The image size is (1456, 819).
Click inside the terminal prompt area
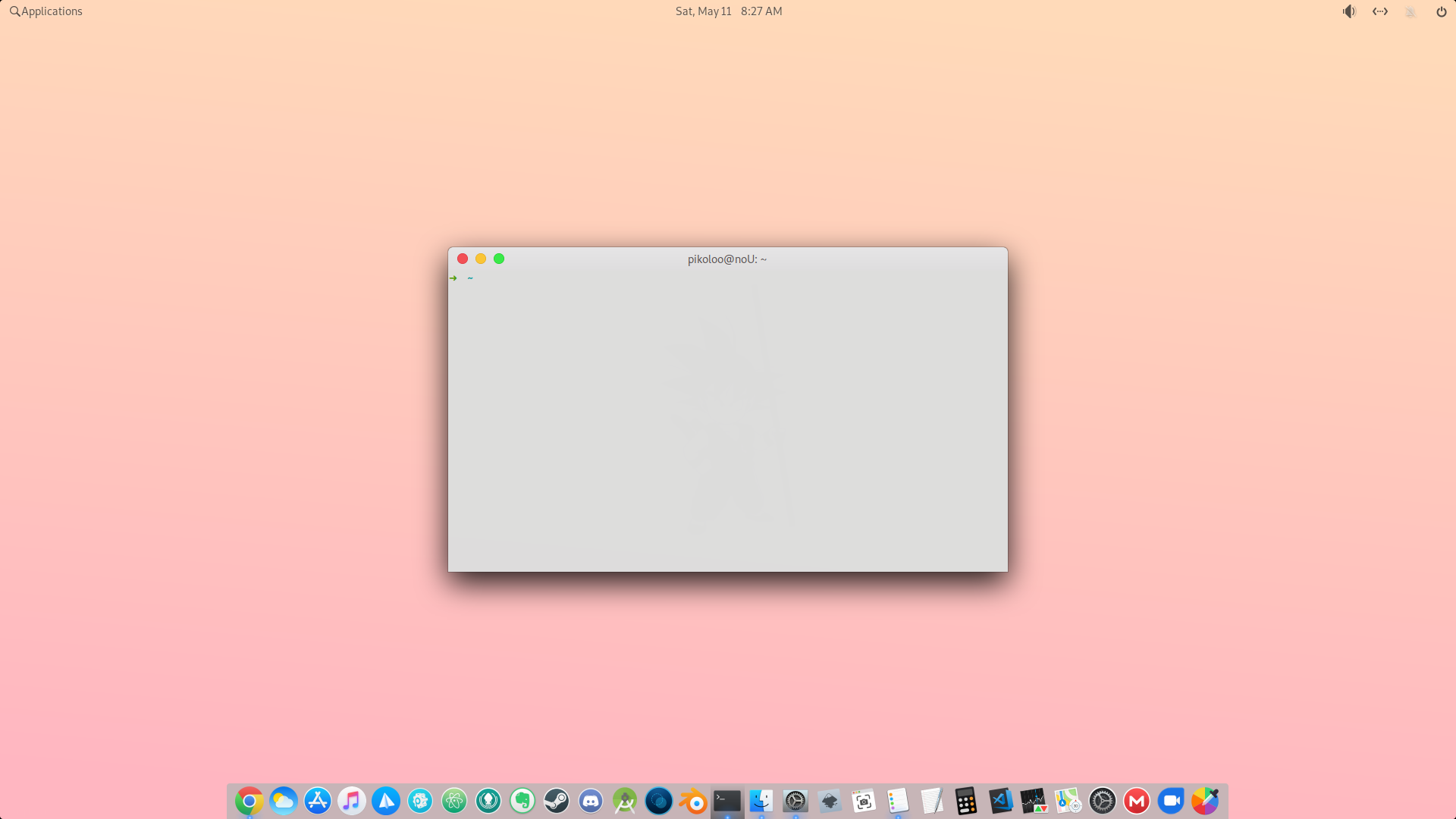click(x=726, y=417)
